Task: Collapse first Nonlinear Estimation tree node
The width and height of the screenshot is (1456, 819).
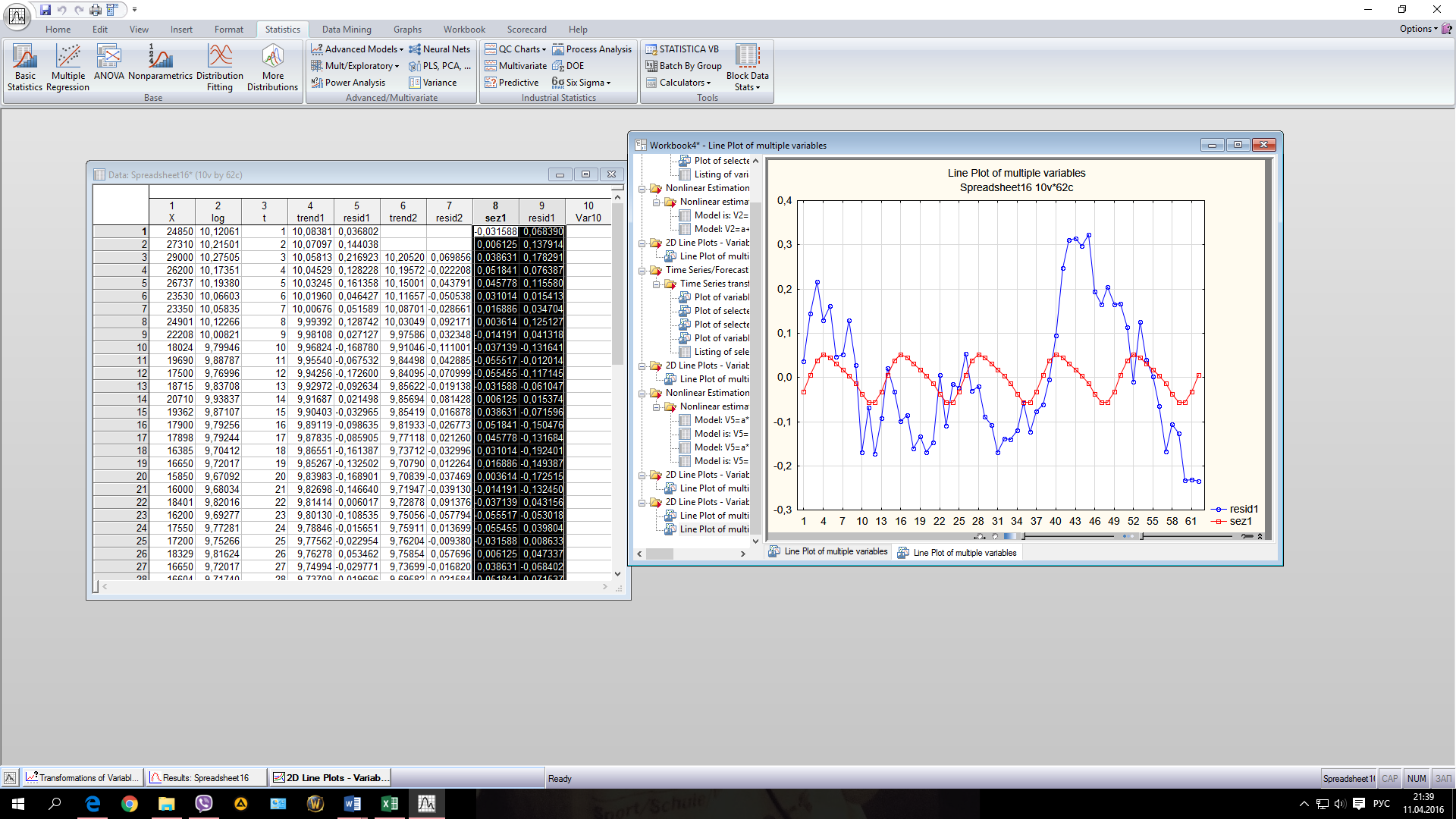Action: [642, 188]
